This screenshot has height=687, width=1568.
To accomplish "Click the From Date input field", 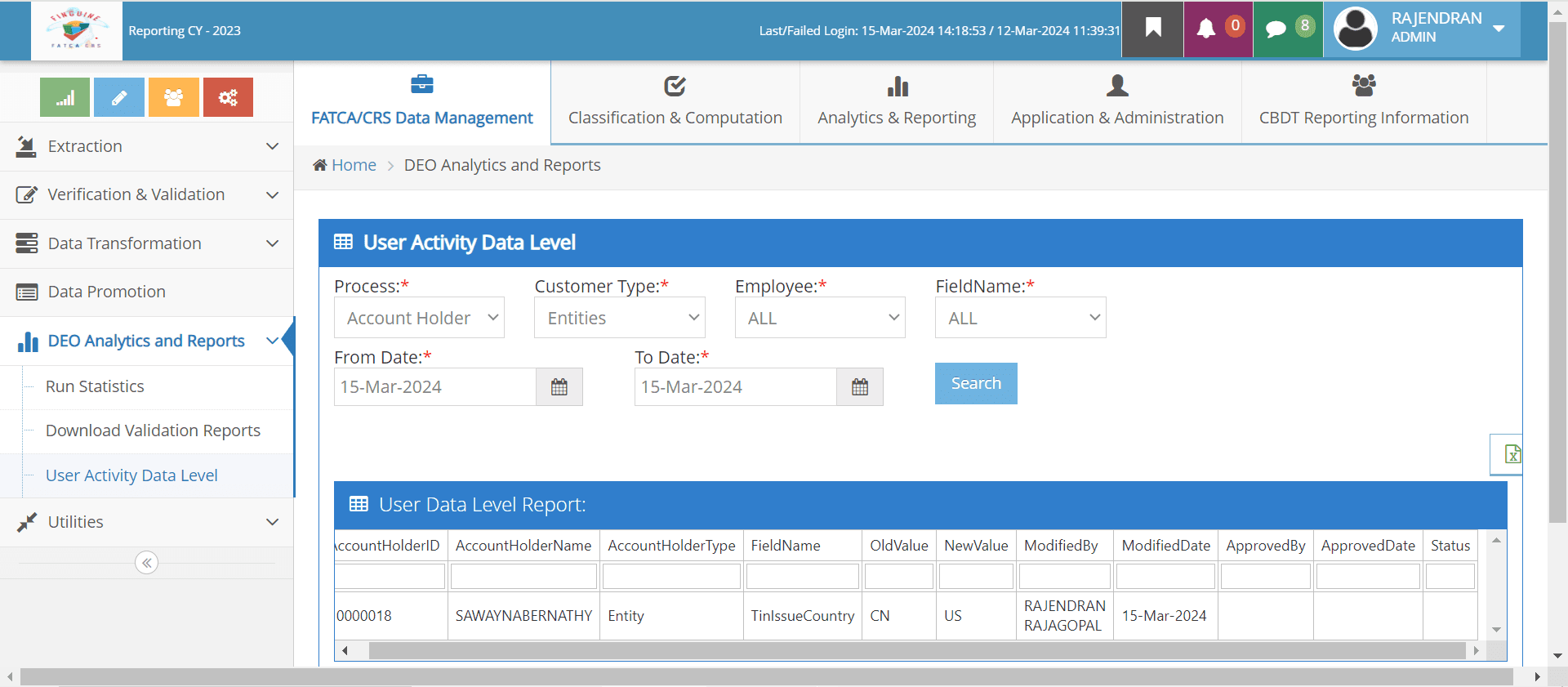I will [435, 387].
